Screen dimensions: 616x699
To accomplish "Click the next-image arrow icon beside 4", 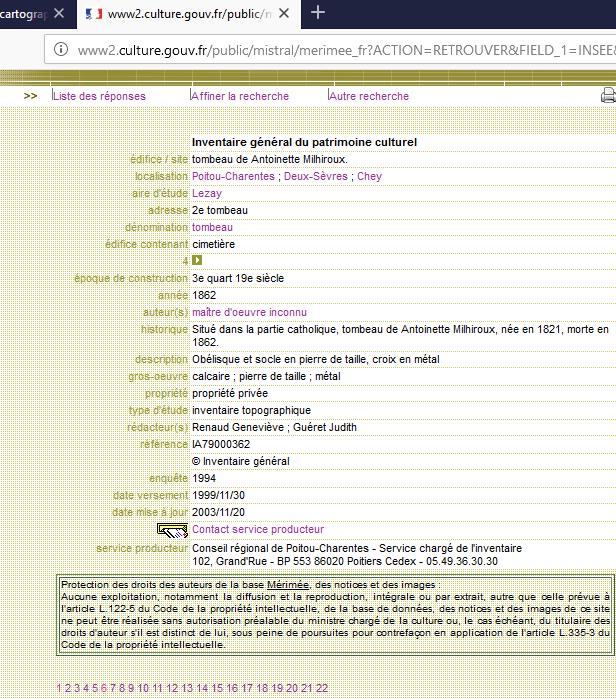I will [x=197, y=260].
